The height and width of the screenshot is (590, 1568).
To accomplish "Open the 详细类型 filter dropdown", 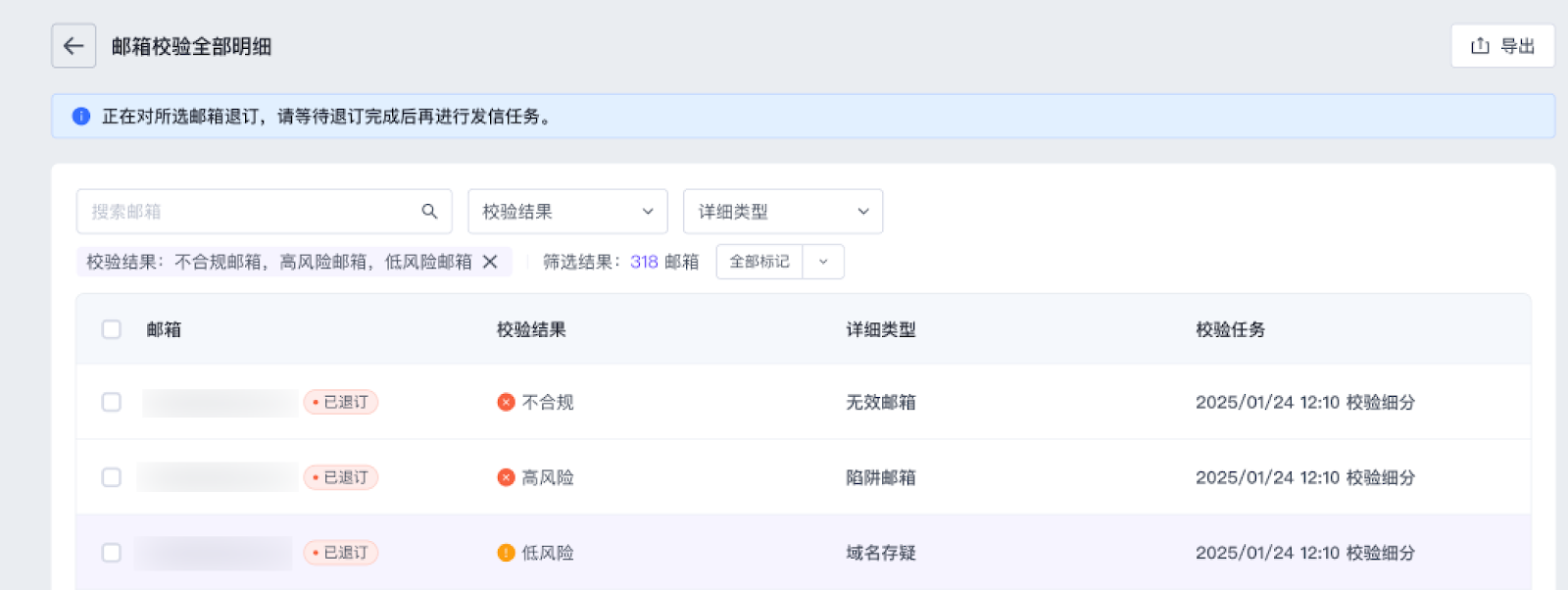I will (782, 212).
